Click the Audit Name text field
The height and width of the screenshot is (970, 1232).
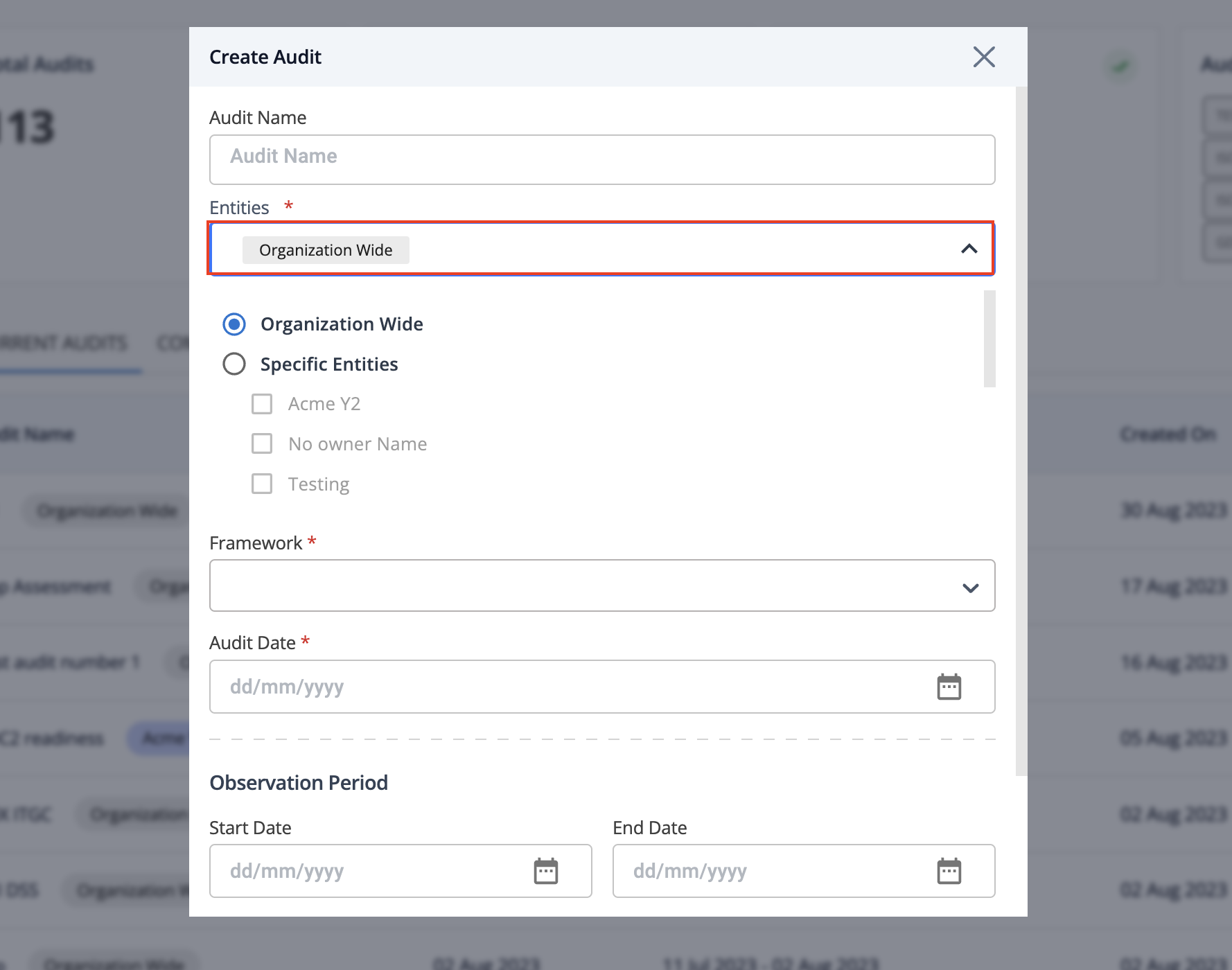tap(602, 159)
